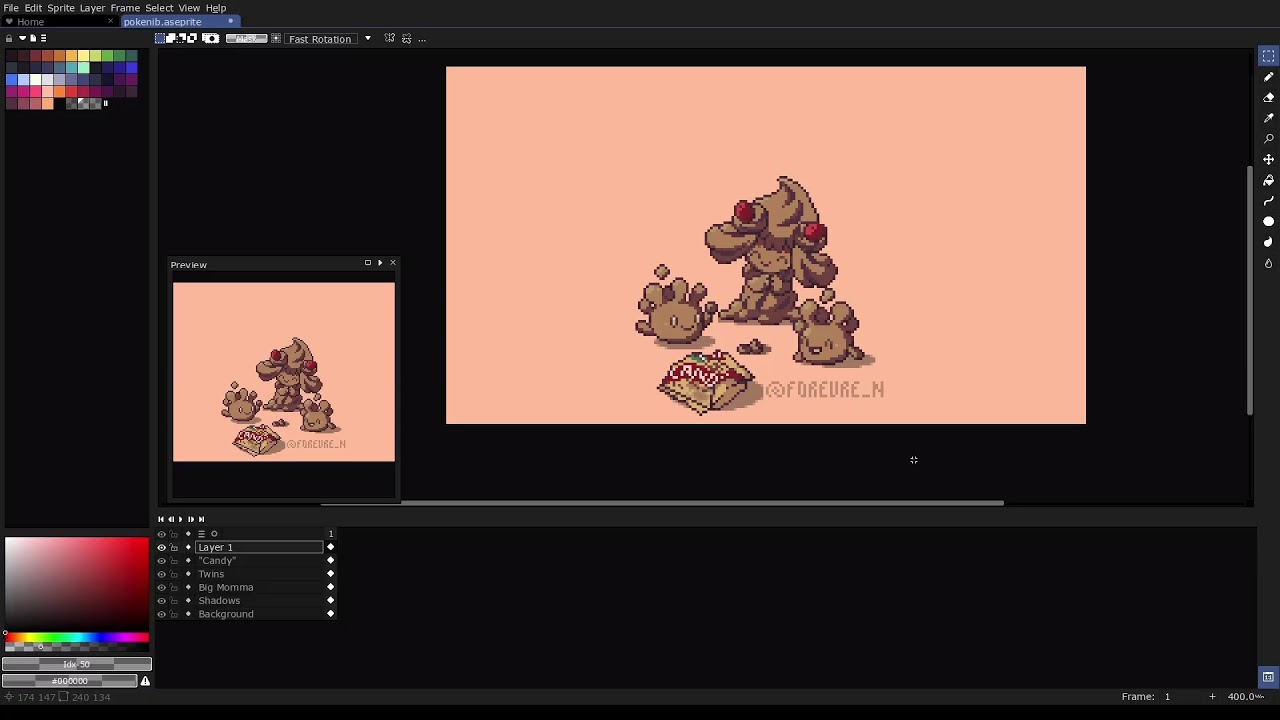Select the Rectangular Marquee tool
The width and height of the screenshot is (1280, 720).
coord(1268,56)
